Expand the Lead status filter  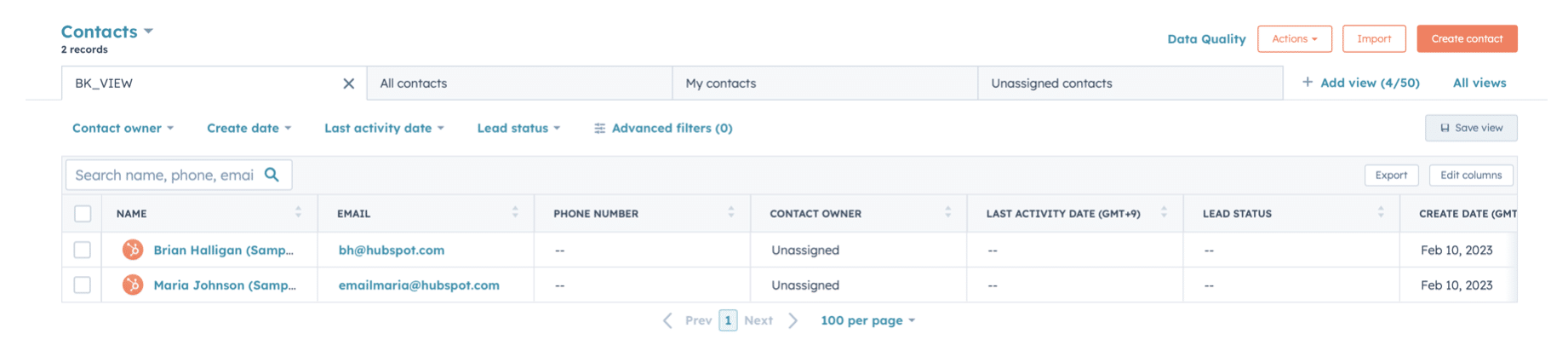518,128
